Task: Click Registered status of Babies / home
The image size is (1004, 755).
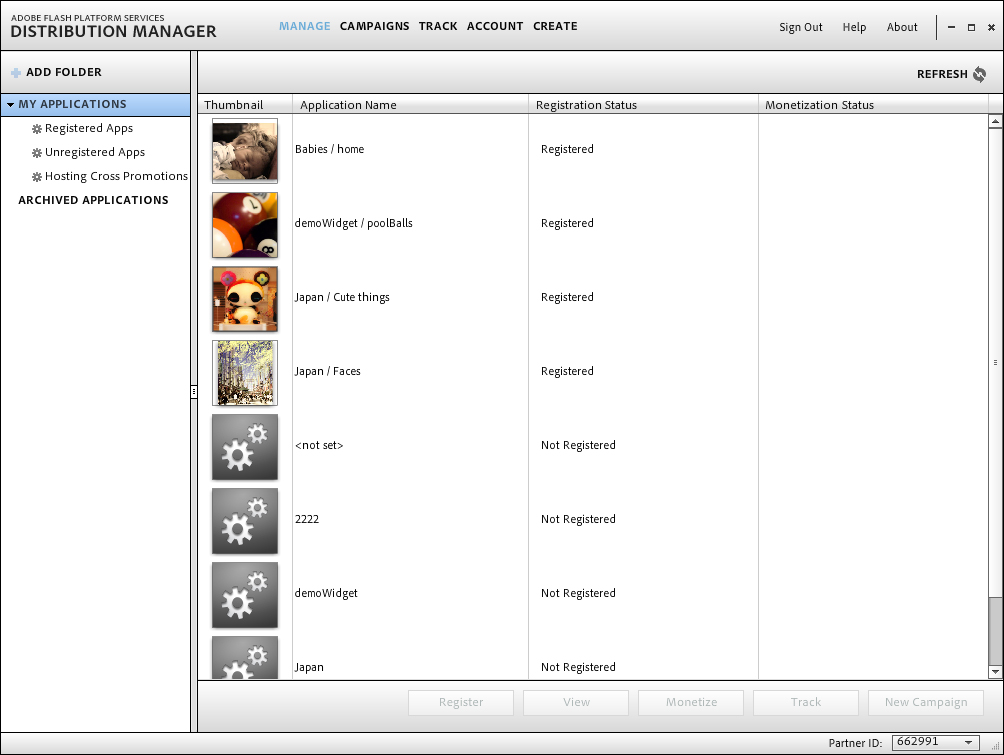Action: click(x=567, y=149)
